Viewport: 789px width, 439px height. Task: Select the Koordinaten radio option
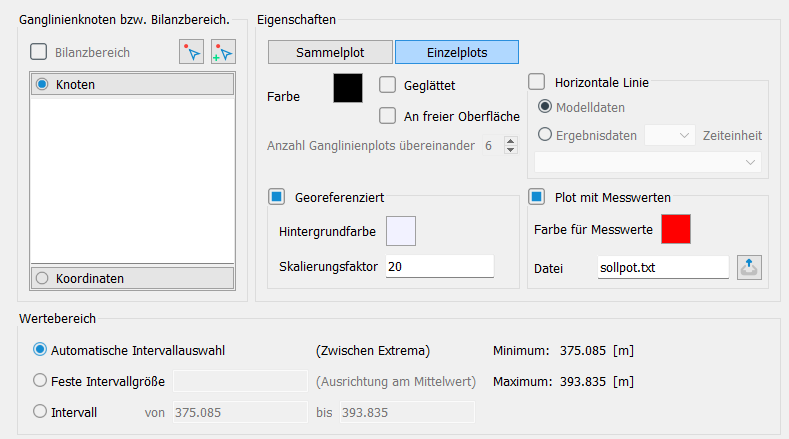click(x=42, y=278)
